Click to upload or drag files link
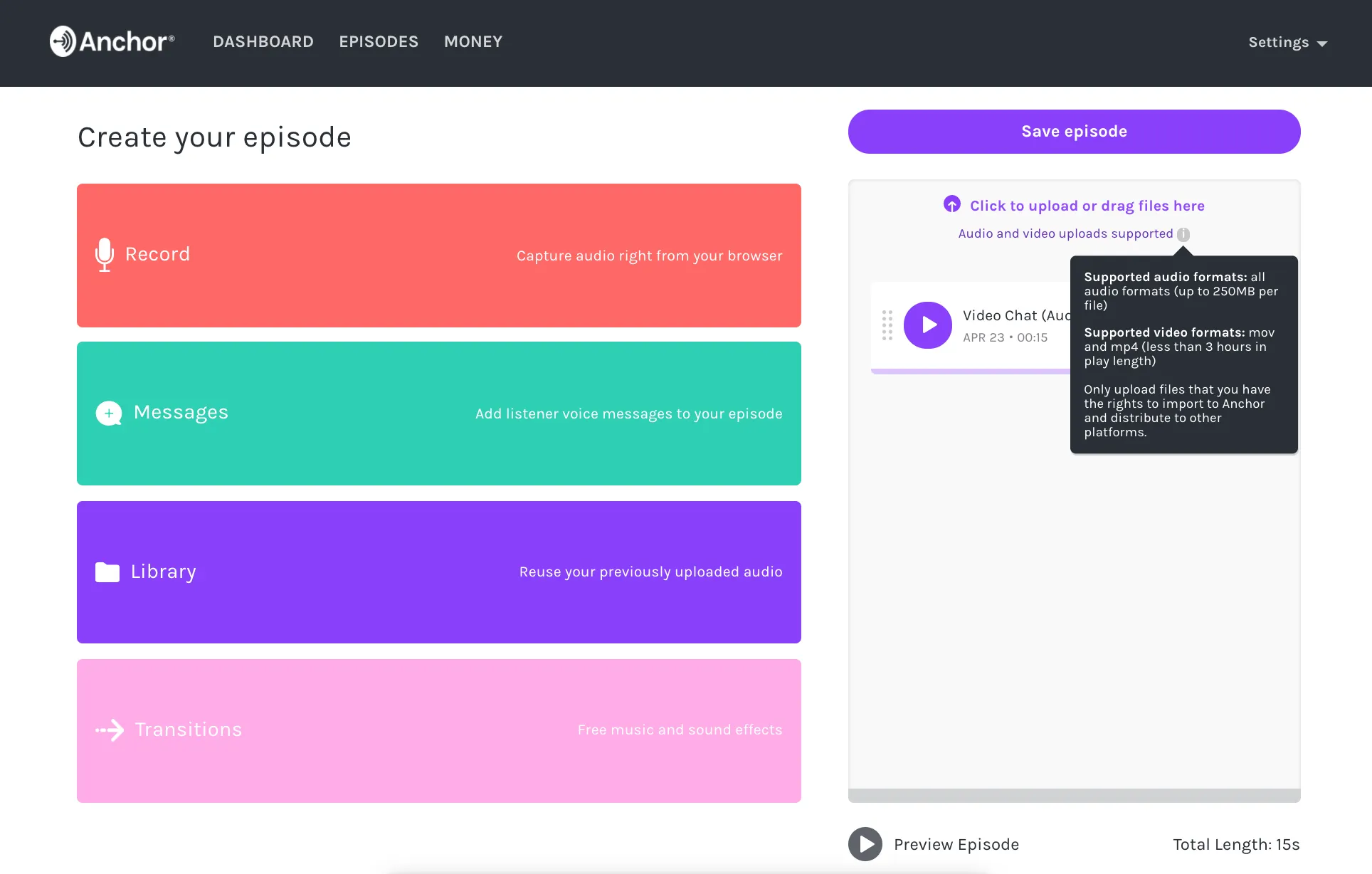1372x874 pixels. 1087,206
